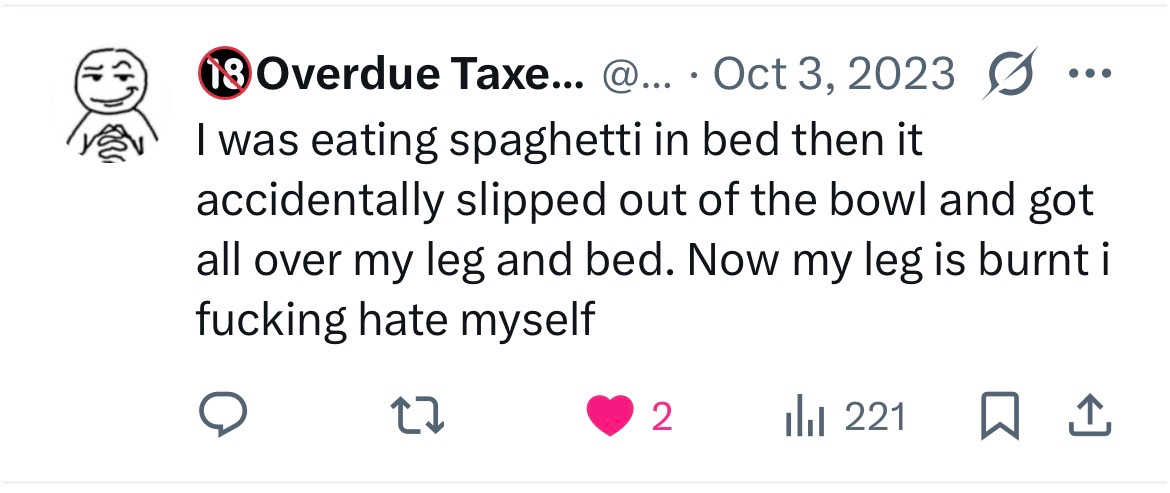
Task: Bookmark this tweet
Action: point(997,416)
